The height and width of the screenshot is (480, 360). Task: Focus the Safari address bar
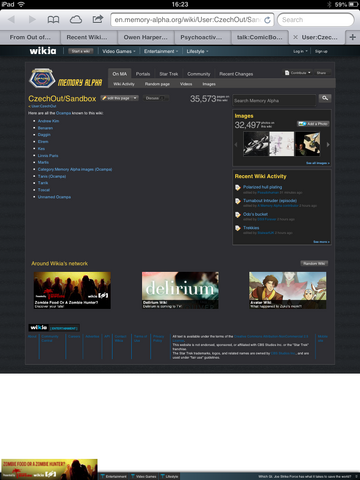click(192, 20)
